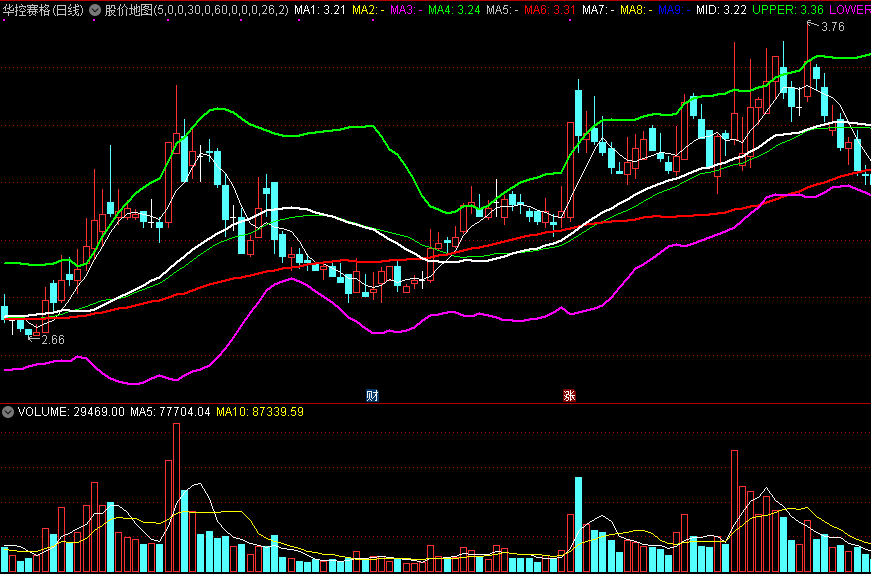This screenshot has width=871, height=574.
Task: Open the 股价地图 indicator dropdown arrow
Action: [96, 10]
